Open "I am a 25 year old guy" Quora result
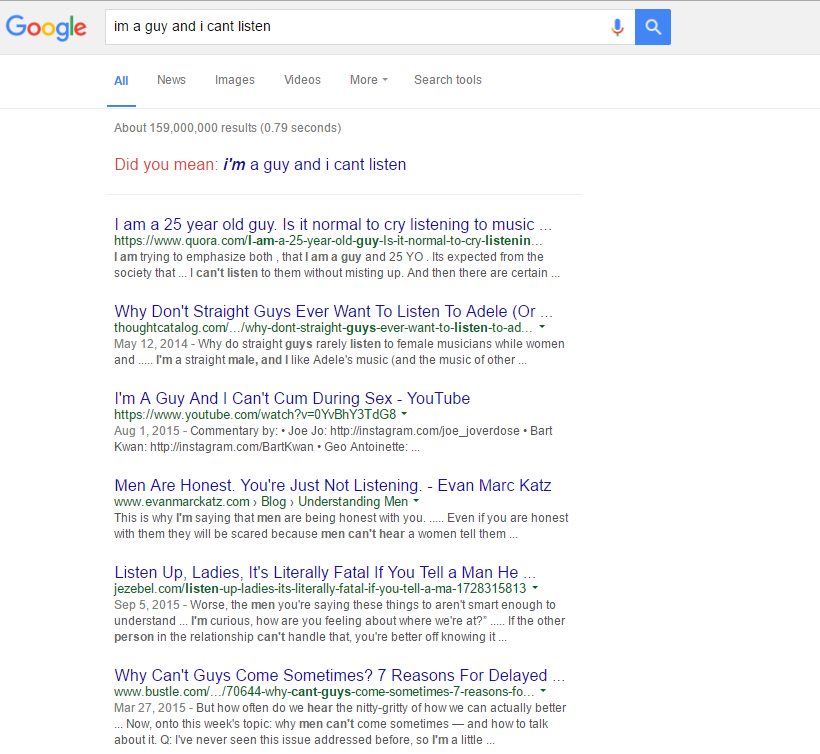The width and height of the screenshot is (820, 754). [333, 224]
